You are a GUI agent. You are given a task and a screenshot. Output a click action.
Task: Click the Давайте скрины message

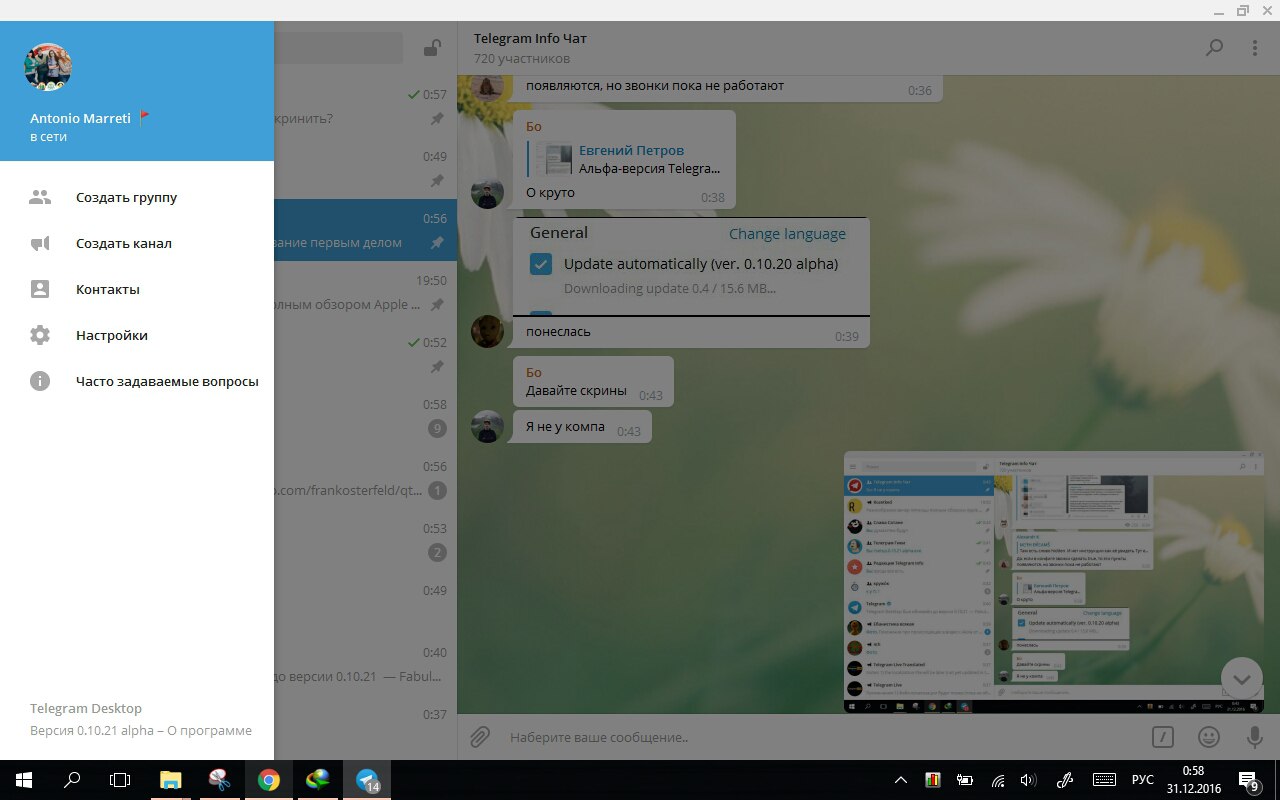point(593,382)
